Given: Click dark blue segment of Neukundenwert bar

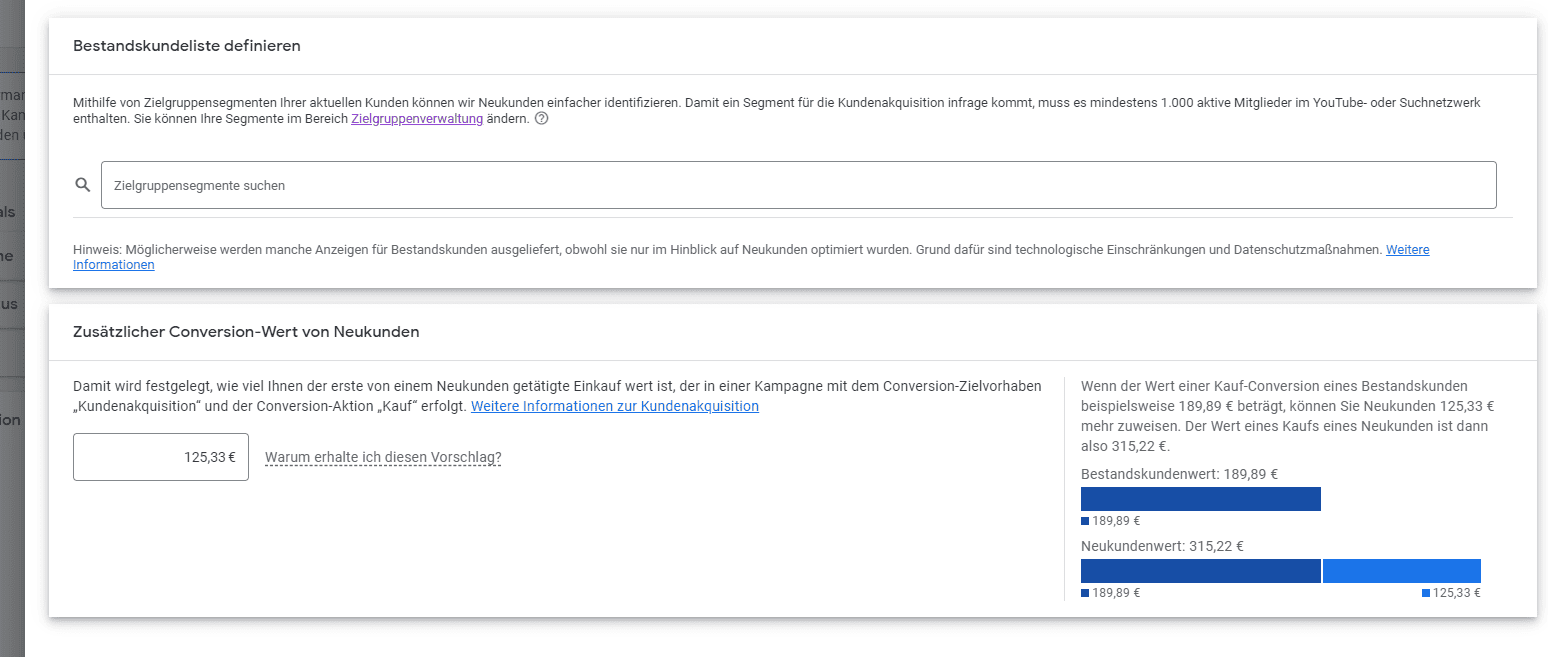Looking at the screenshot, I should 1201,571.
